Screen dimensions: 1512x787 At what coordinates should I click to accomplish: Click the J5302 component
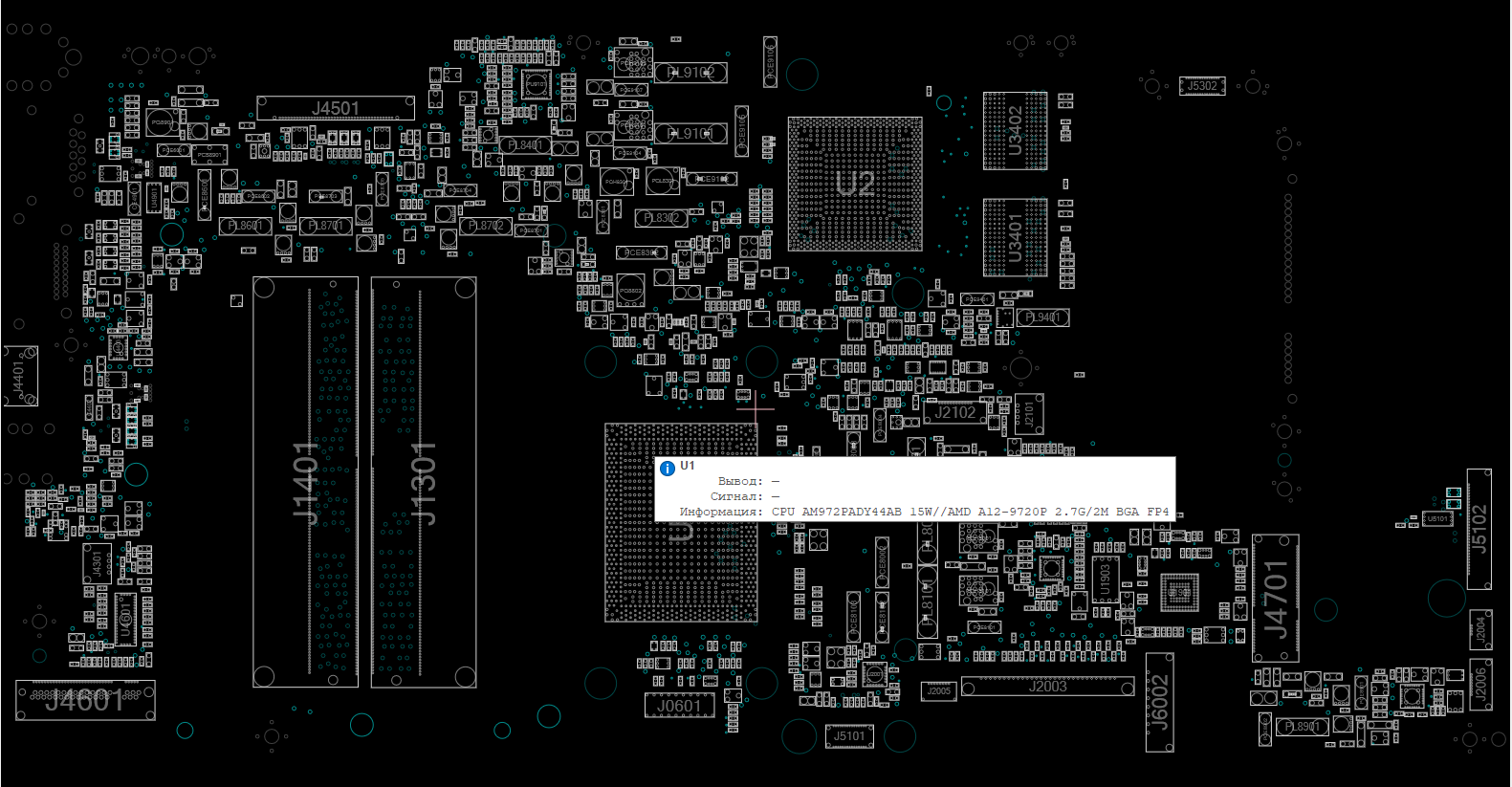pos(1202,86)
